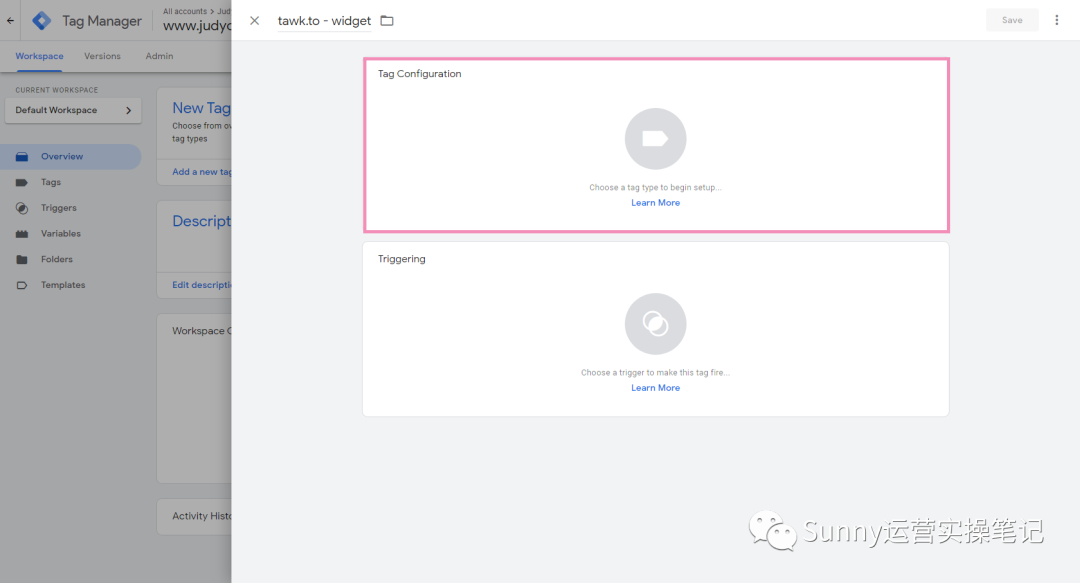Click the Edit description link
The height and width of the screenshot is (583, 1080).
[202, 285]
